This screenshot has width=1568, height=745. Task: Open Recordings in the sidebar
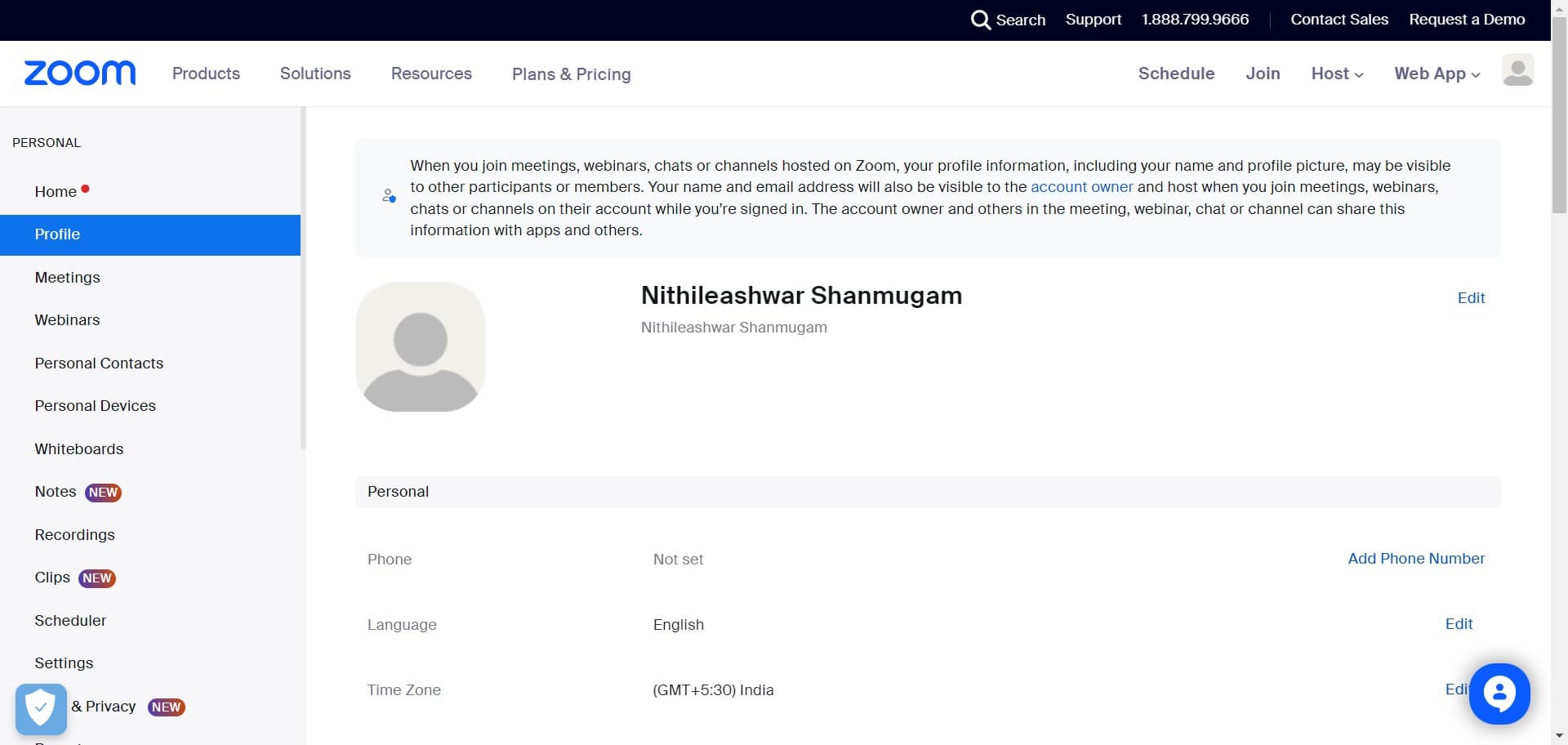click(74, 535)
